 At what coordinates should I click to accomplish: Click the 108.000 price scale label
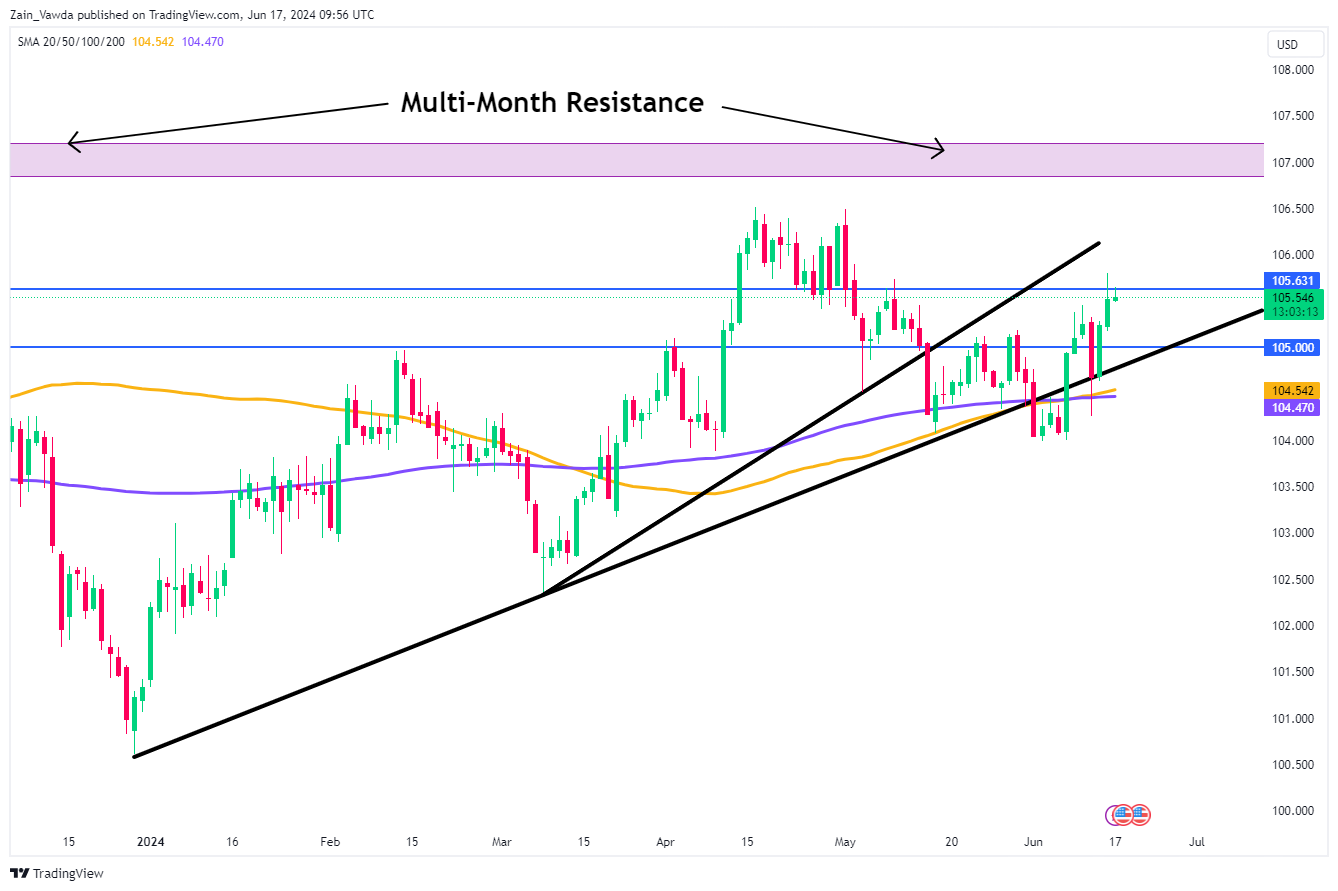point(1293,70)
